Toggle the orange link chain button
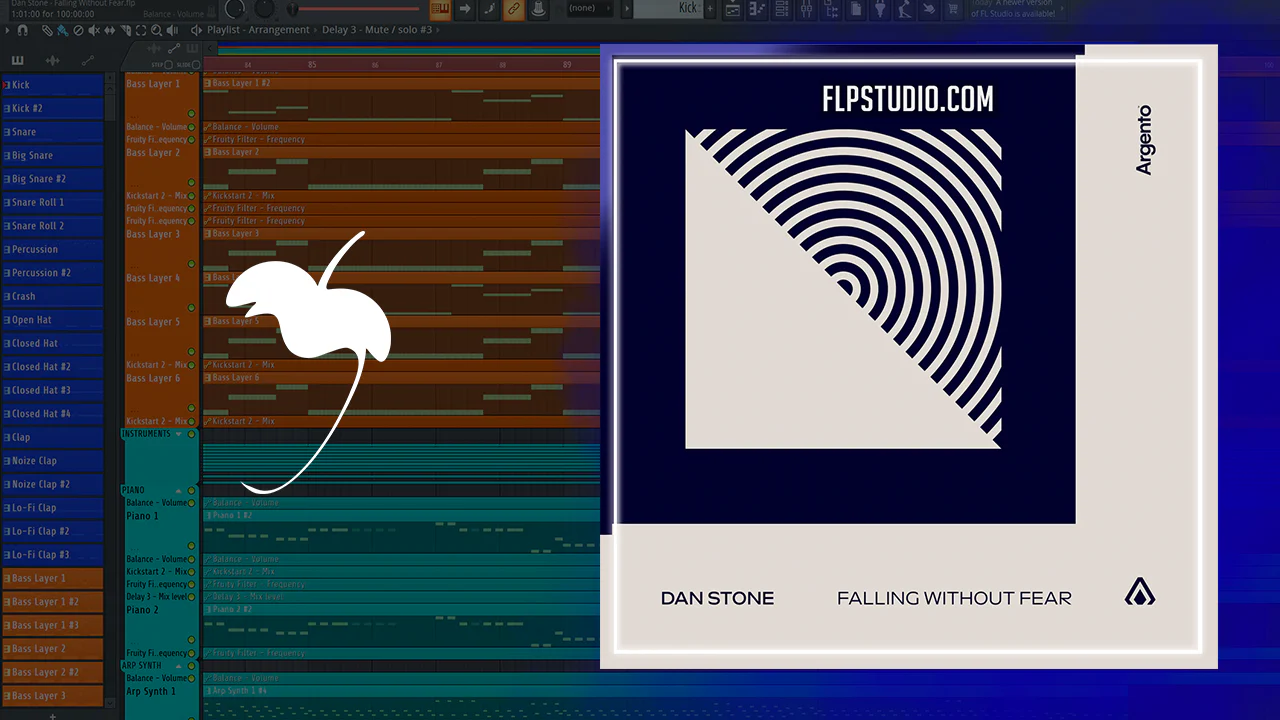The image size is (1280, 720). [513, 9]
